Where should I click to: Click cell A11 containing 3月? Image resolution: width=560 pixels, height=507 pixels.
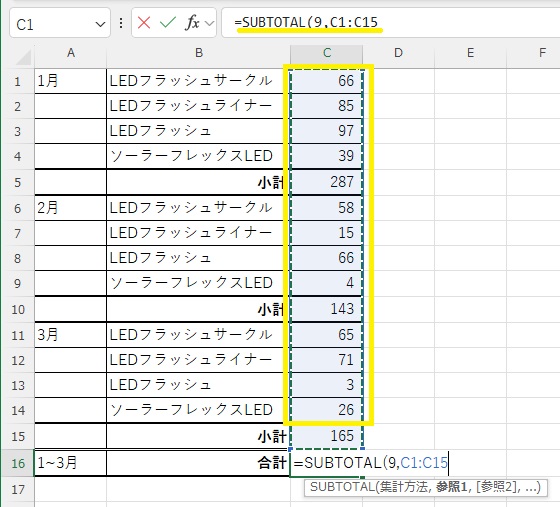[x=70, y=335]
